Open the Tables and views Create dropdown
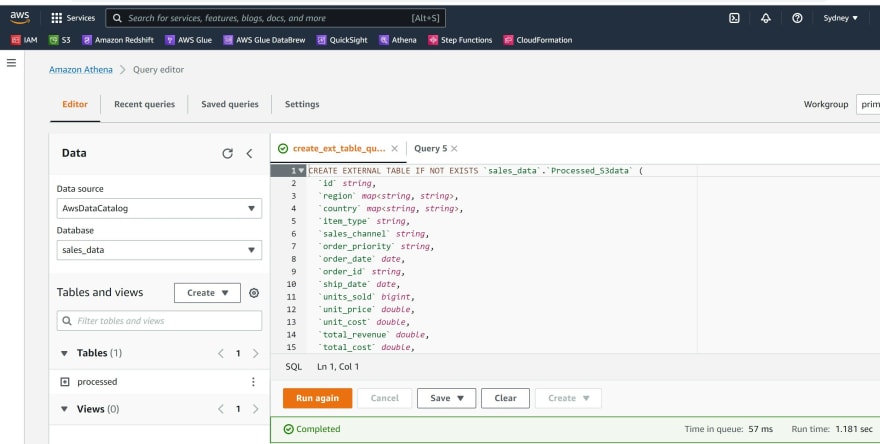Image resolution: width=880 pixels, height=444 pixels. click(x=207, y=293)
